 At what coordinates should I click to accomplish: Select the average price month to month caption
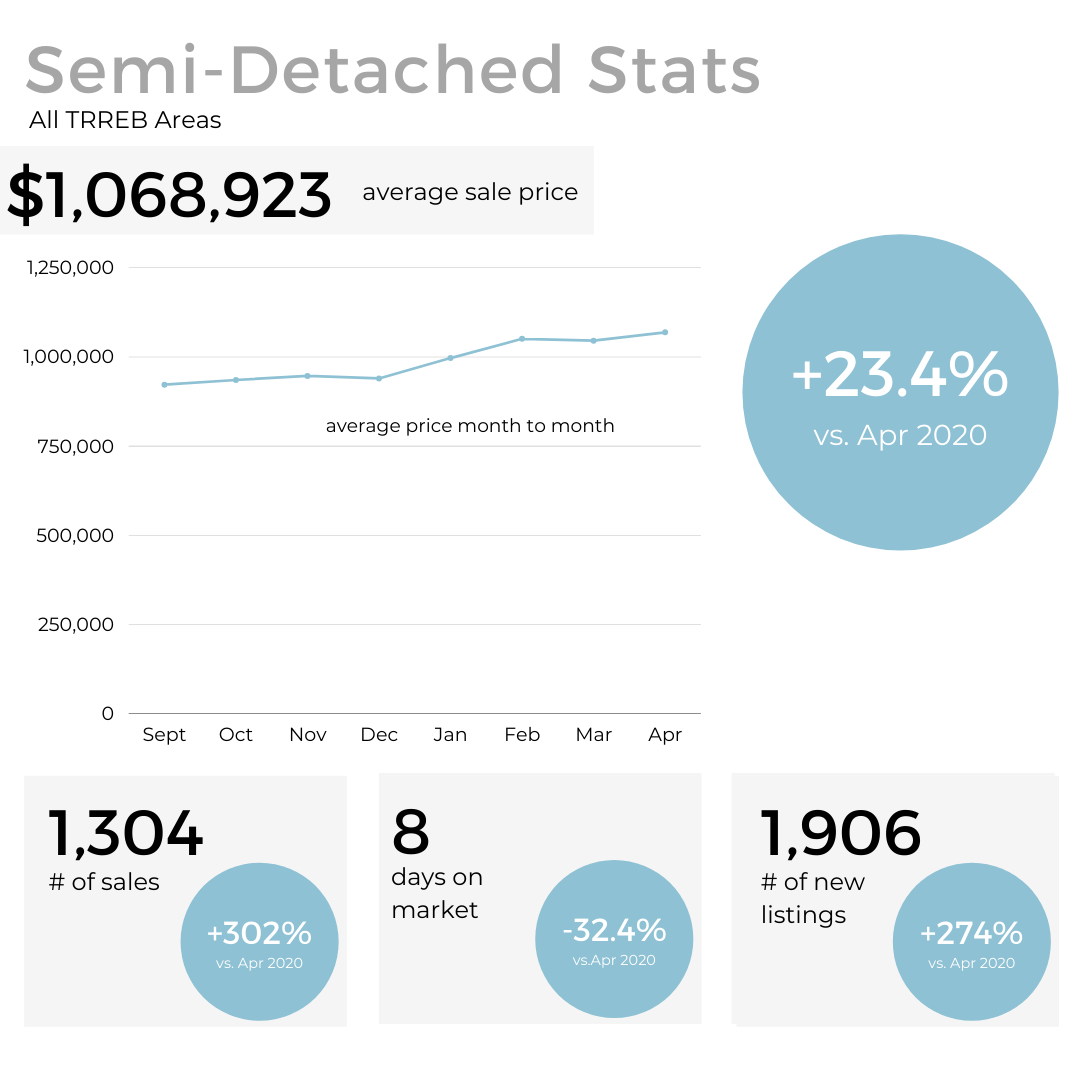point(470,426)
